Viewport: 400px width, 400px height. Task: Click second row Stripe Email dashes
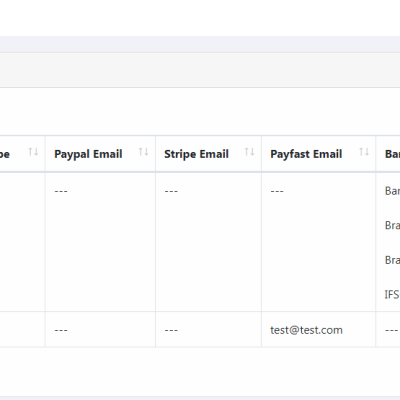click(171, 330)
